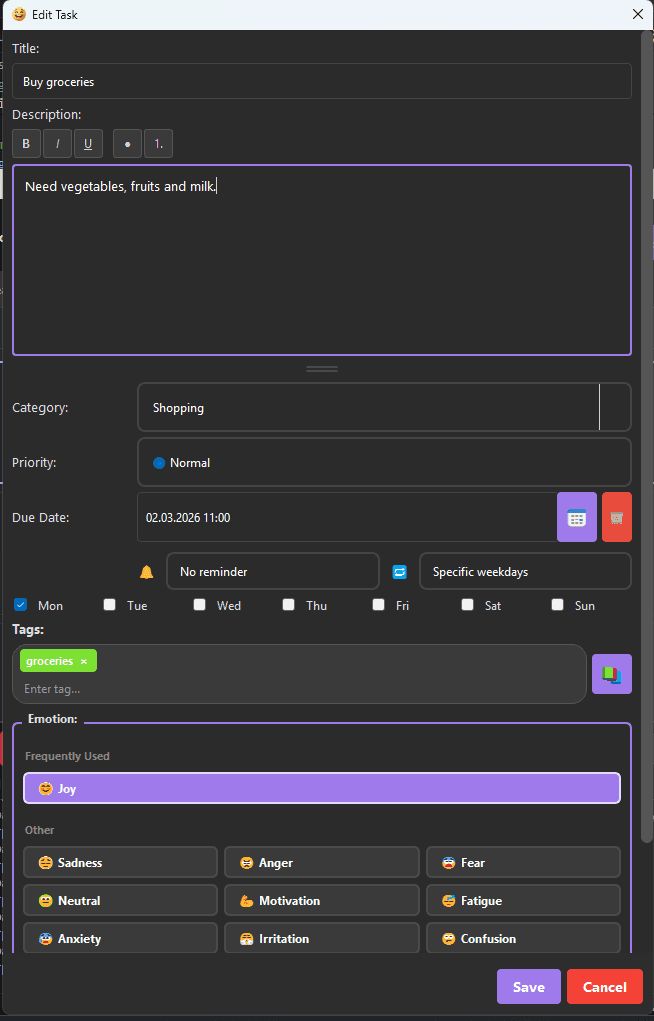Open the calendar date picker icon
The image size is (654, 1021).
click(576, 518)
